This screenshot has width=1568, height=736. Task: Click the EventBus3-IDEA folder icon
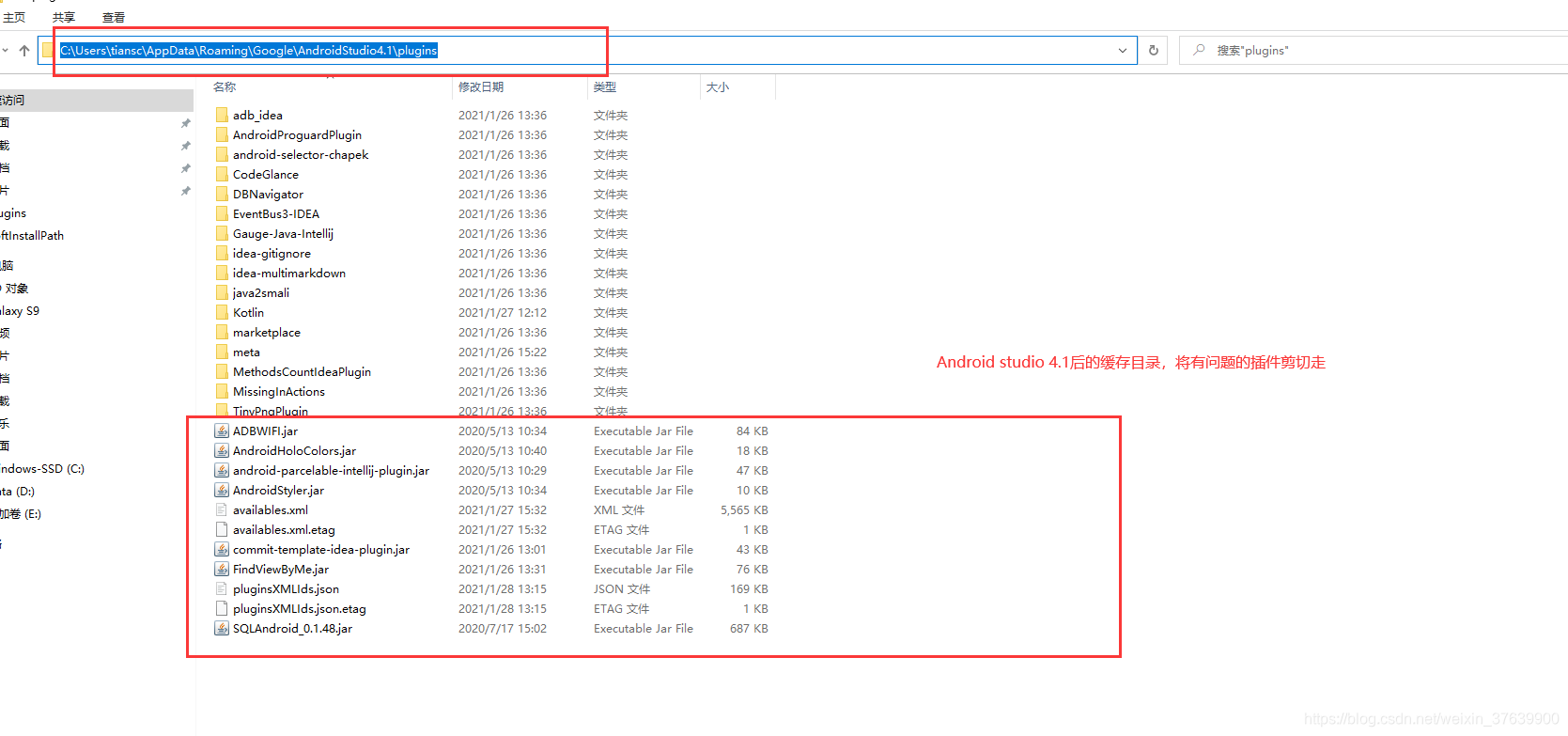(x=222, y=213)
